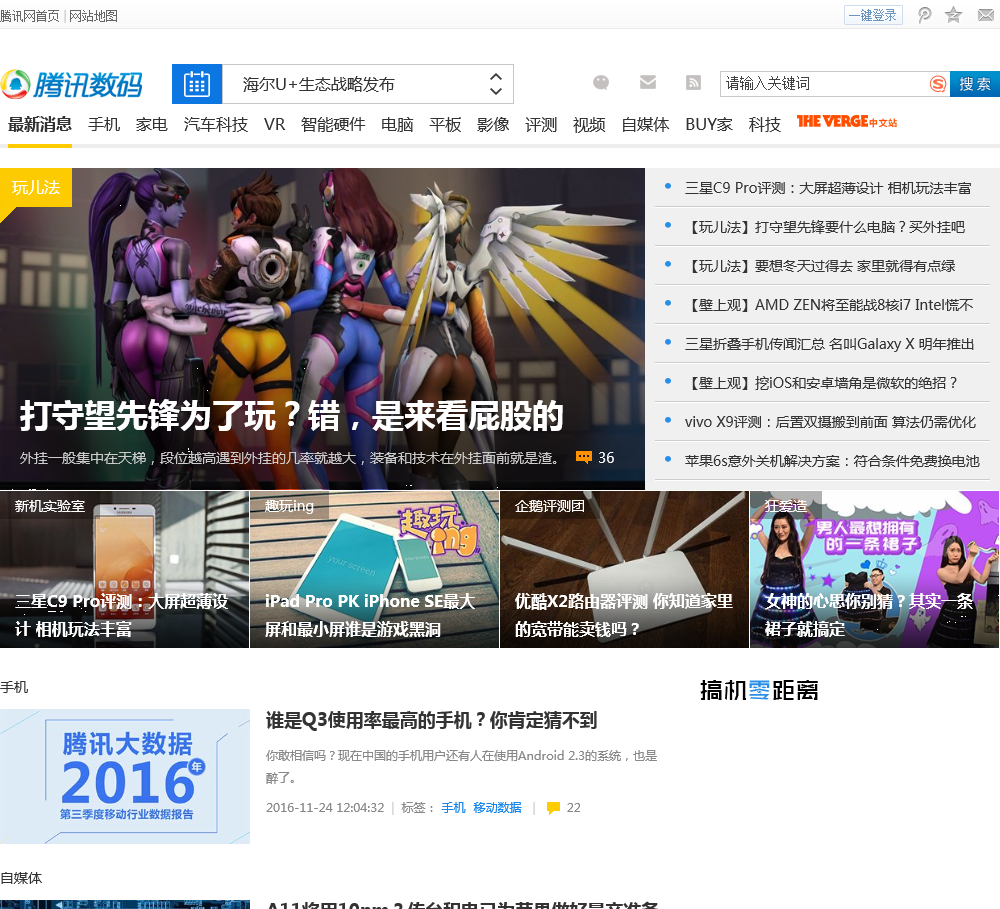The width and height of the screenshot is (1000, 909).
Task: Open 三星C9 Pro评测 article in the news list
Action: tap(828, 188)
